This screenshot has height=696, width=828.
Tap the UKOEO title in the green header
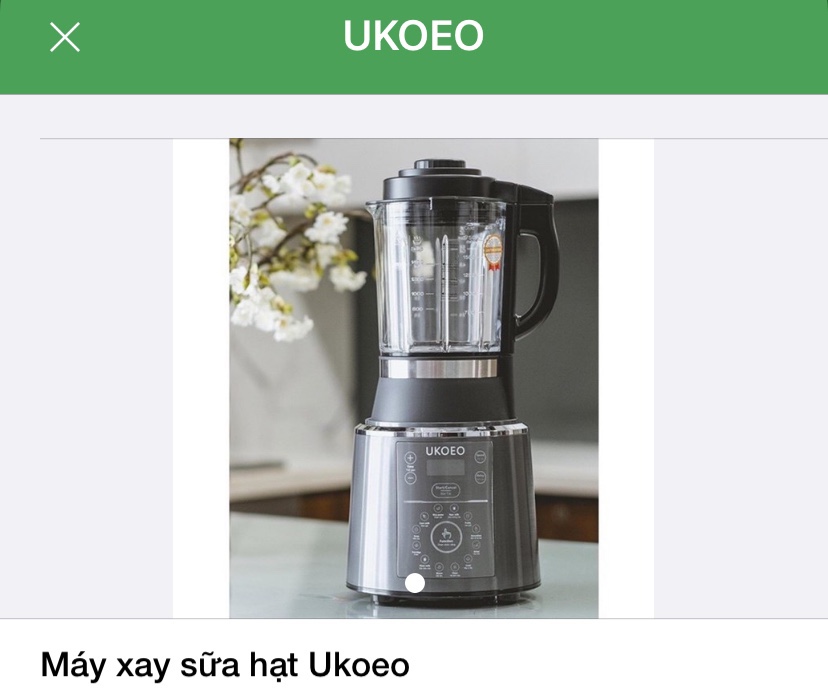tap(413, 36)
